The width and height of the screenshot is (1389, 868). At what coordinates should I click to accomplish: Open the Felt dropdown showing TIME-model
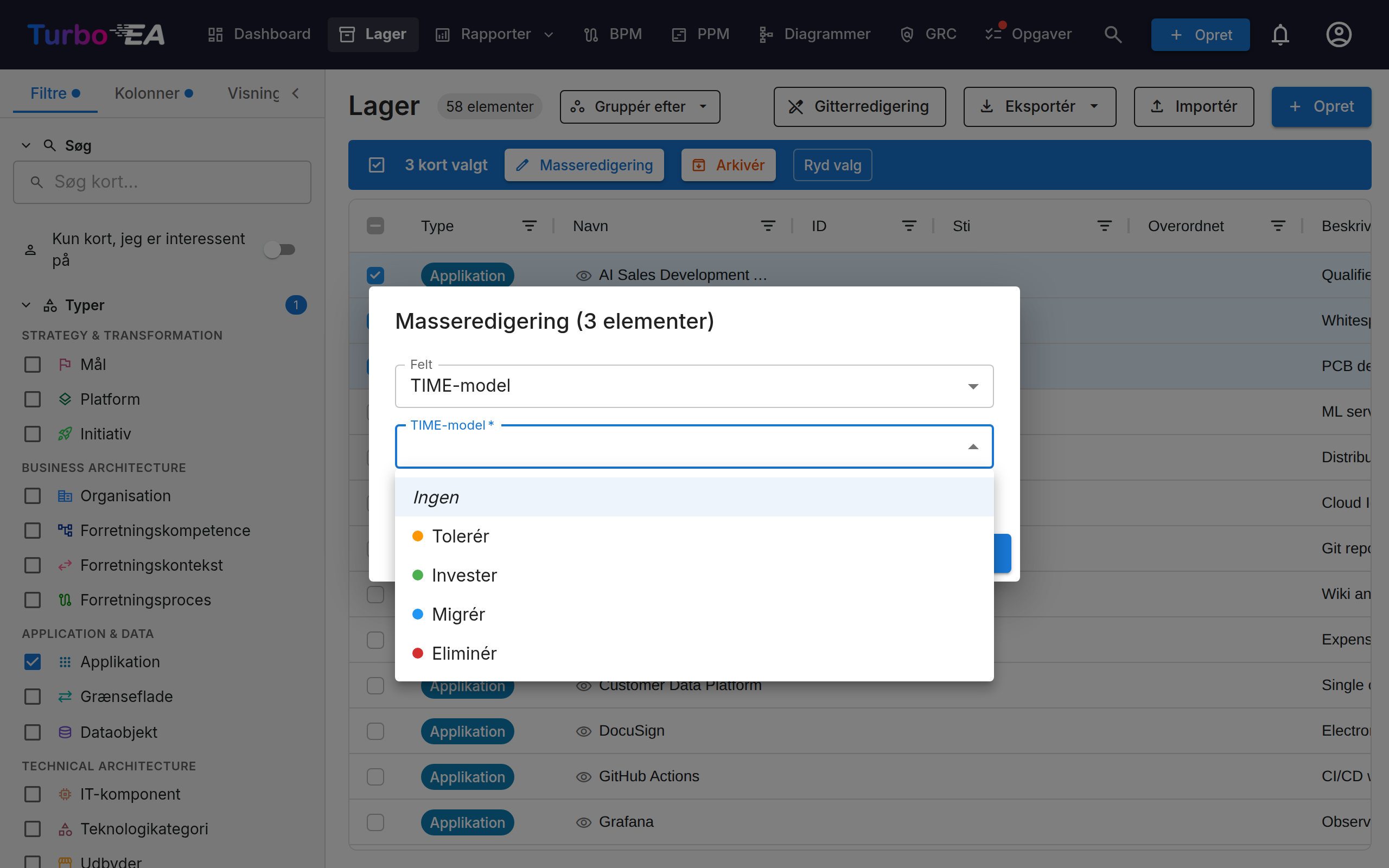(694, 386)
